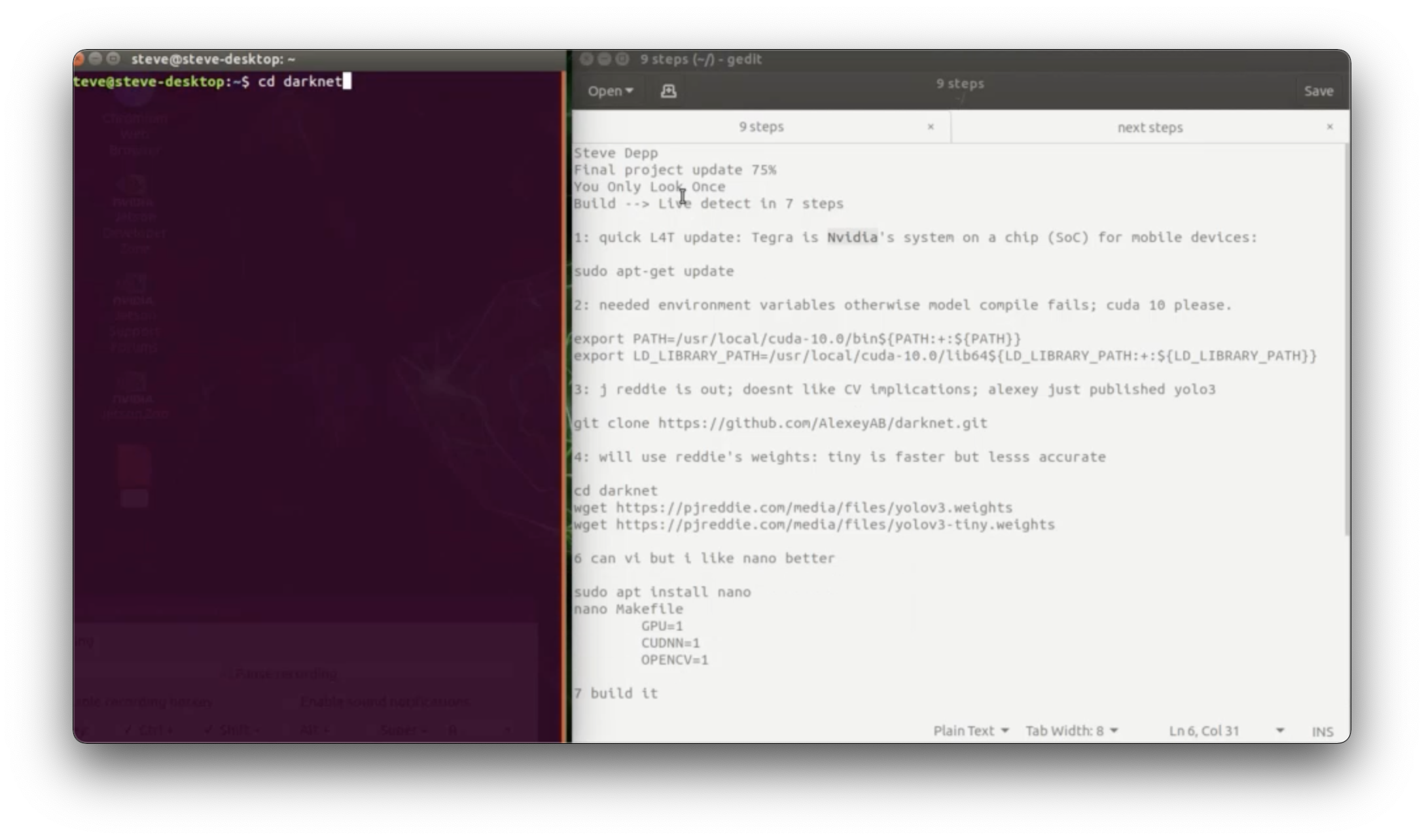Enable recording history option
The width and height of the screenshot is (1424, 840).
[x=145, y=701]
